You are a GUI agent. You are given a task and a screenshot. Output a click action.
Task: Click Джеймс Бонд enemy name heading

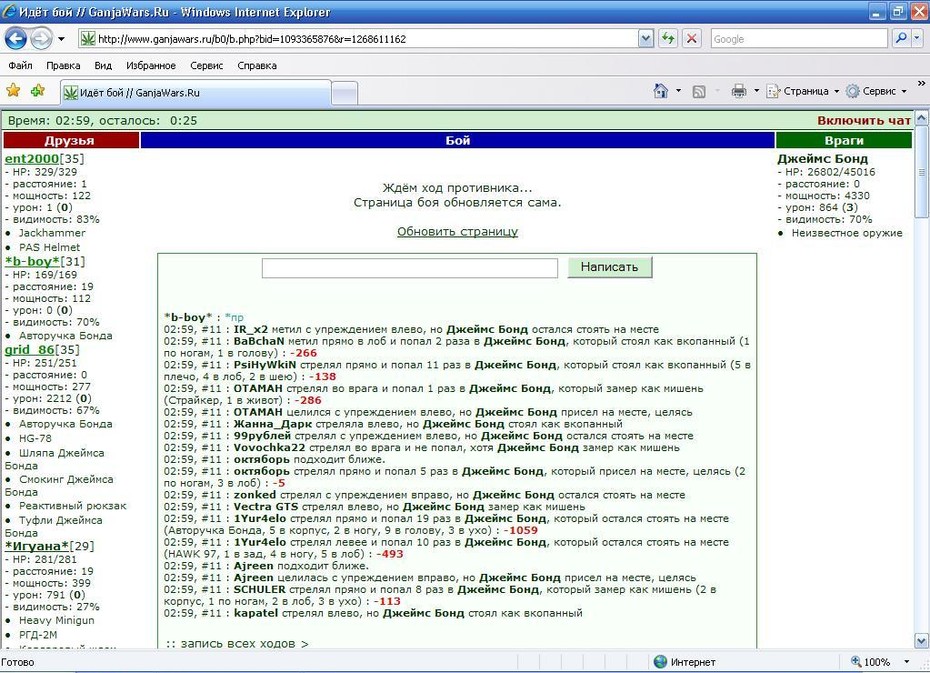point(822,158)
